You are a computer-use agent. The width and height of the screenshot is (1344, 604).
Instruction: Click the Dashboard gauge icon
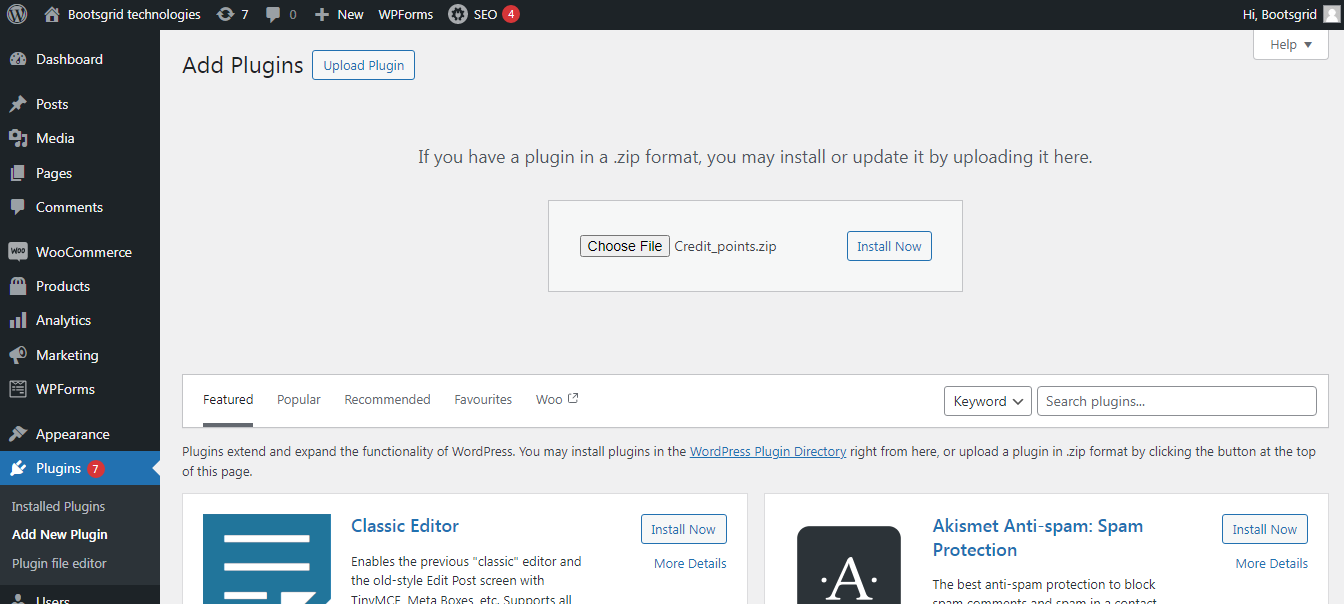[x=17, y=59]
